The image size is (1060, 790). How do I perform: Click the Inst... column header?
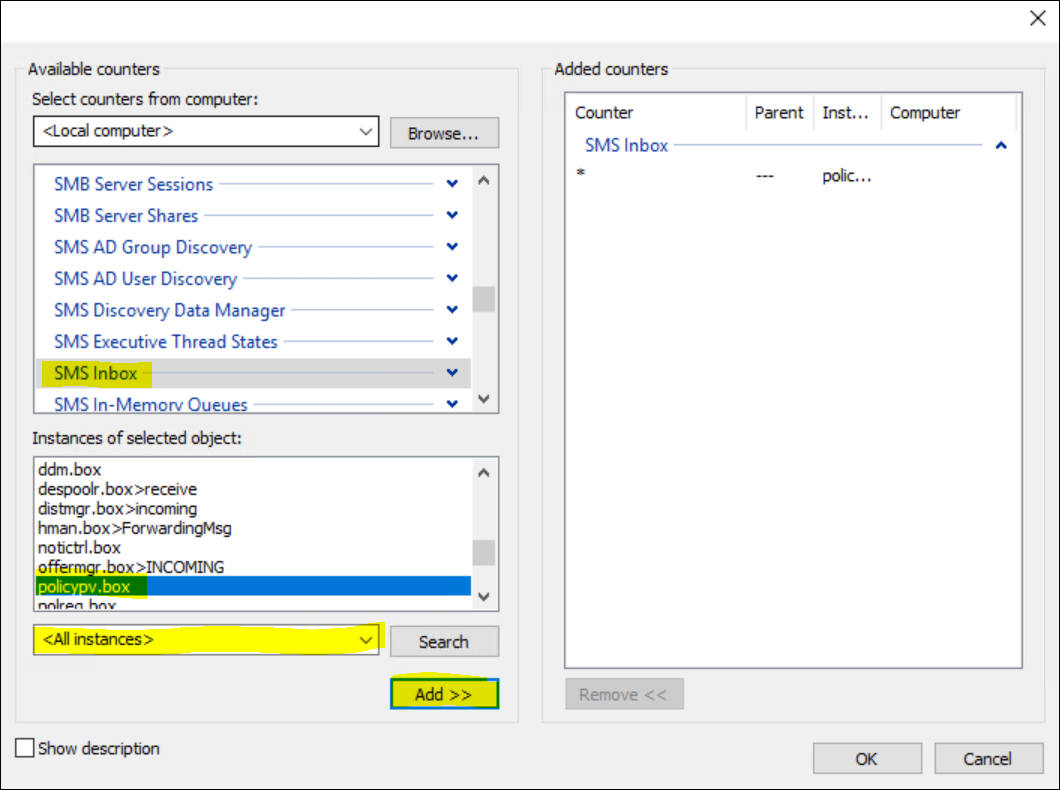(x=847, y=112)
